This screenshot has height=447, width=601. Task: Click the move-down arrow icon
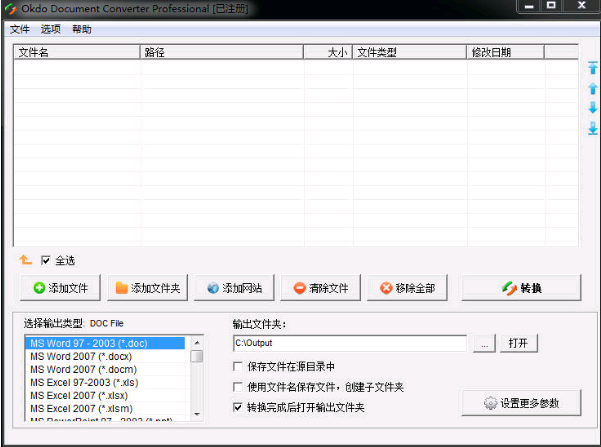[x=593, y=108]
